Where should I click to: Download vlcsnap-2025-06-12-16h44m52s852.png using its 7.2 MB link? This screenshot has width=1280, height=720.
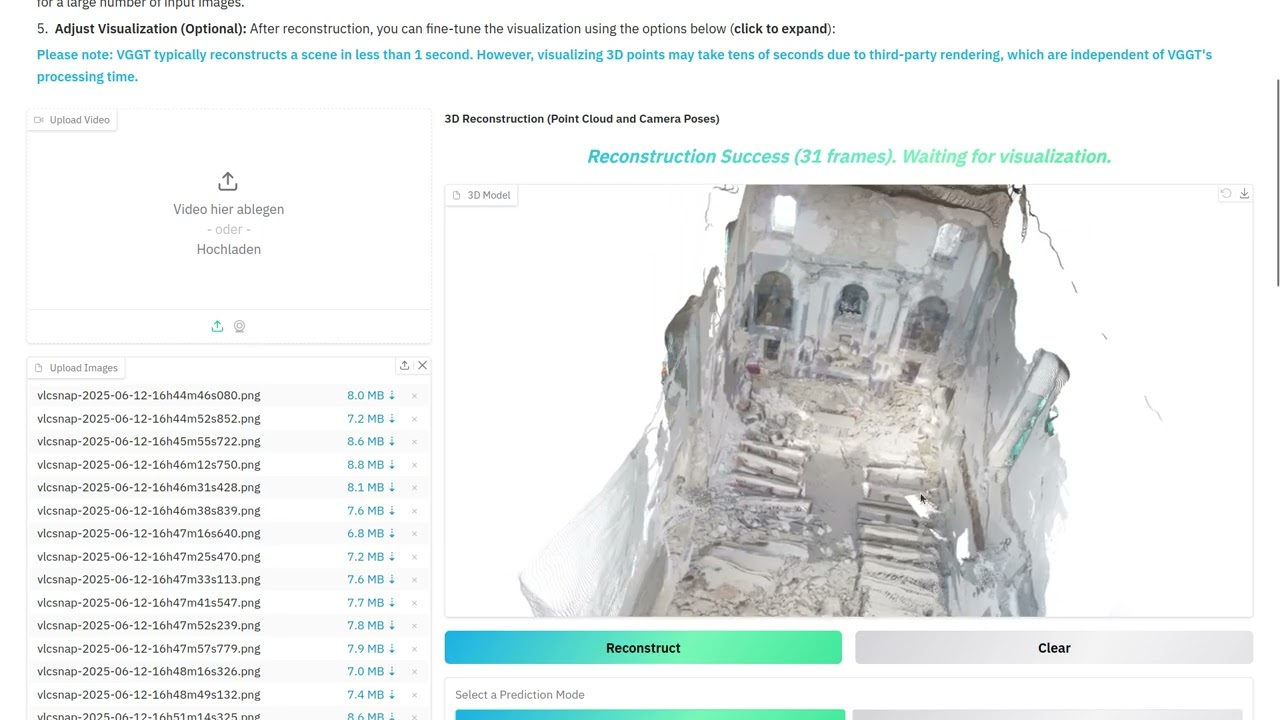click(x=371, y=418)
